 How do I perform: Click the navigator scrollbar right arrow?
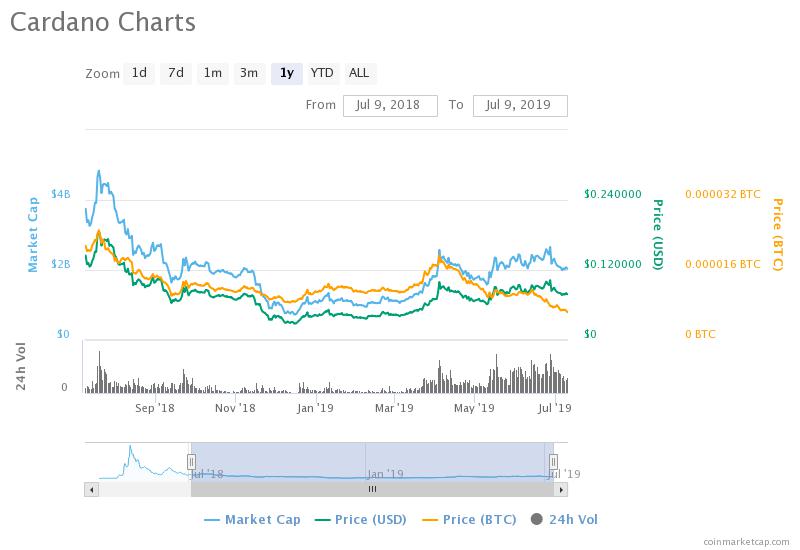562,489
